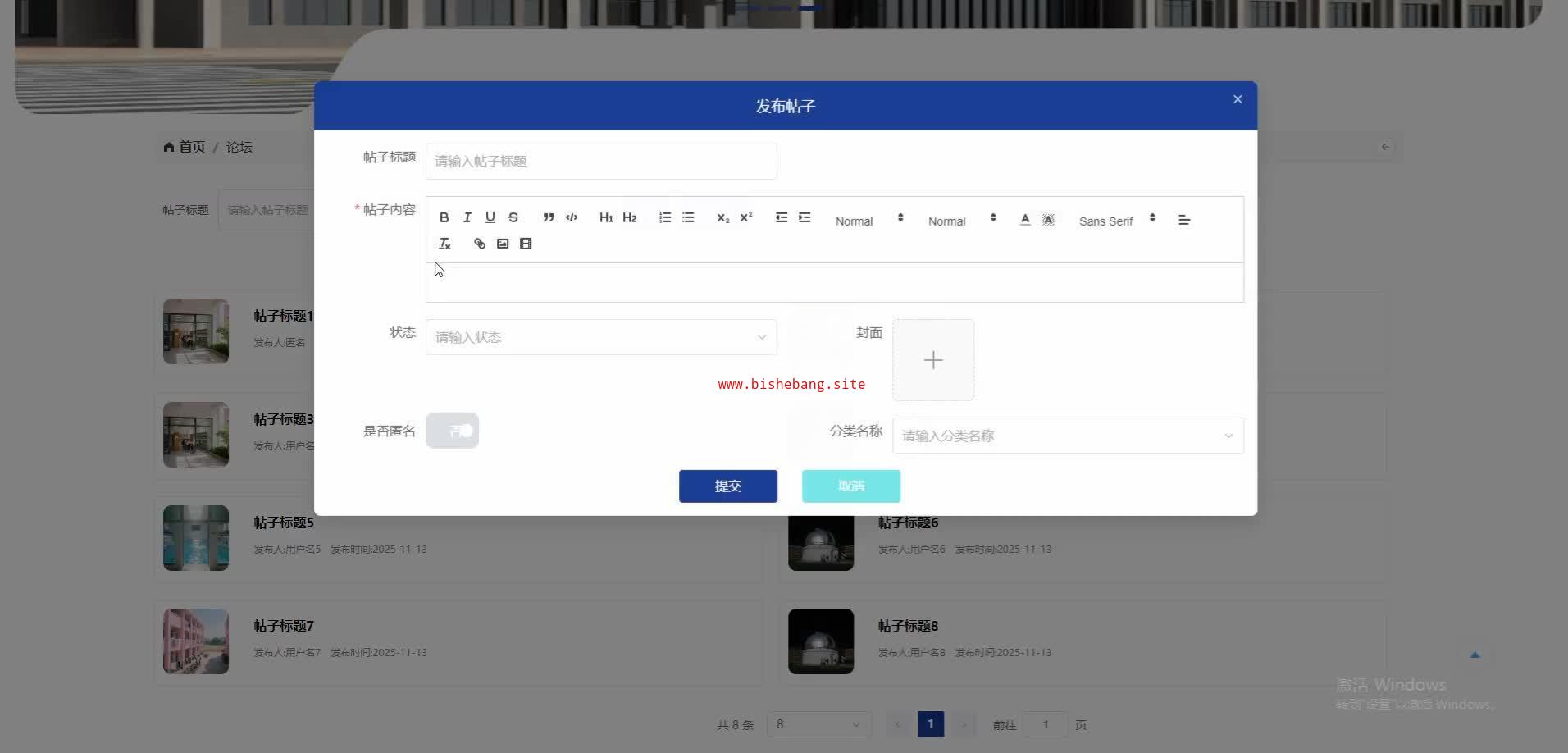
Task: Insert a blockquote in post content
Action: point(549,217)
